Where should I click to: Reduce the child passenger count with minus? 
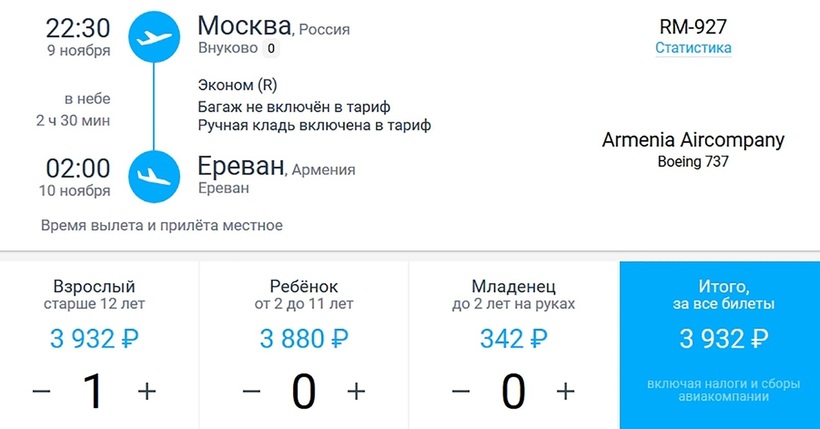click(251, 391)
